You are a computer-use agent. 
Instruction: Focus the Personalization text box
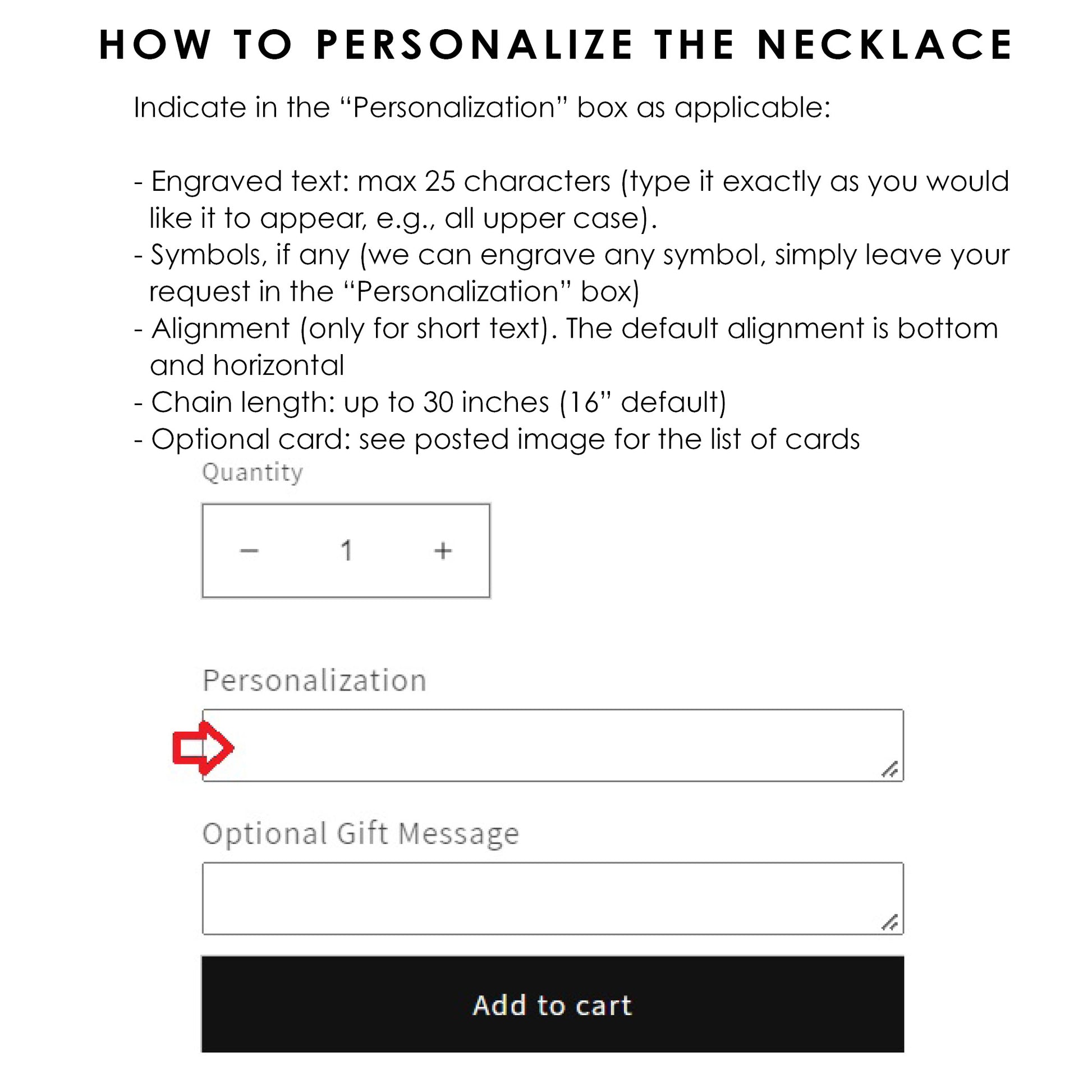(553, 746)
